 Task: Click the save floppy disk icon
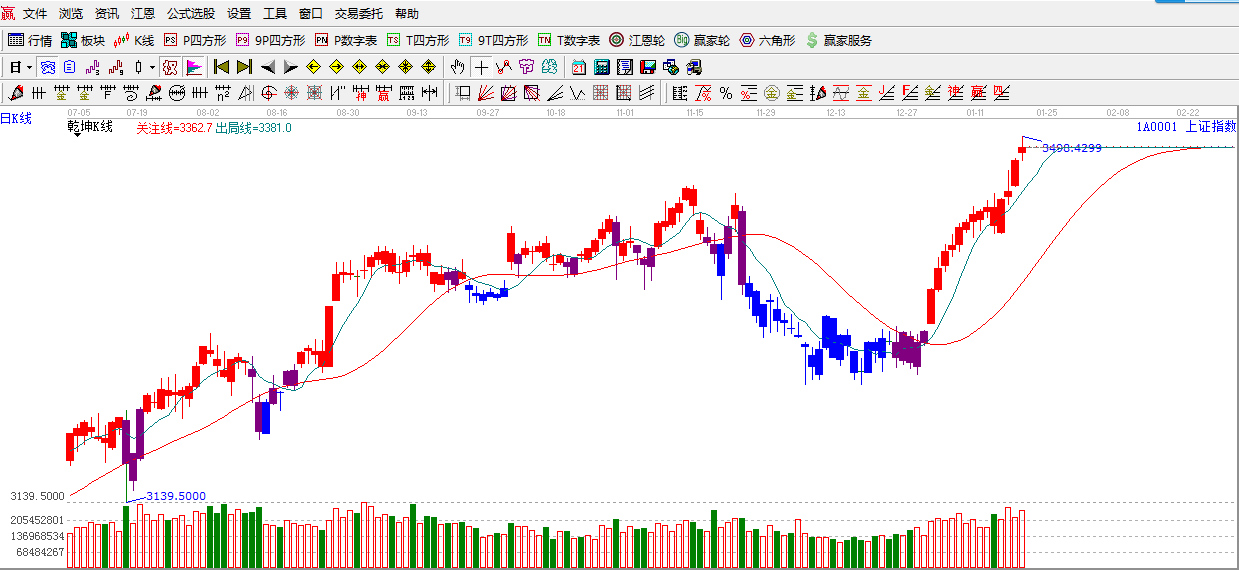[647, 67]
